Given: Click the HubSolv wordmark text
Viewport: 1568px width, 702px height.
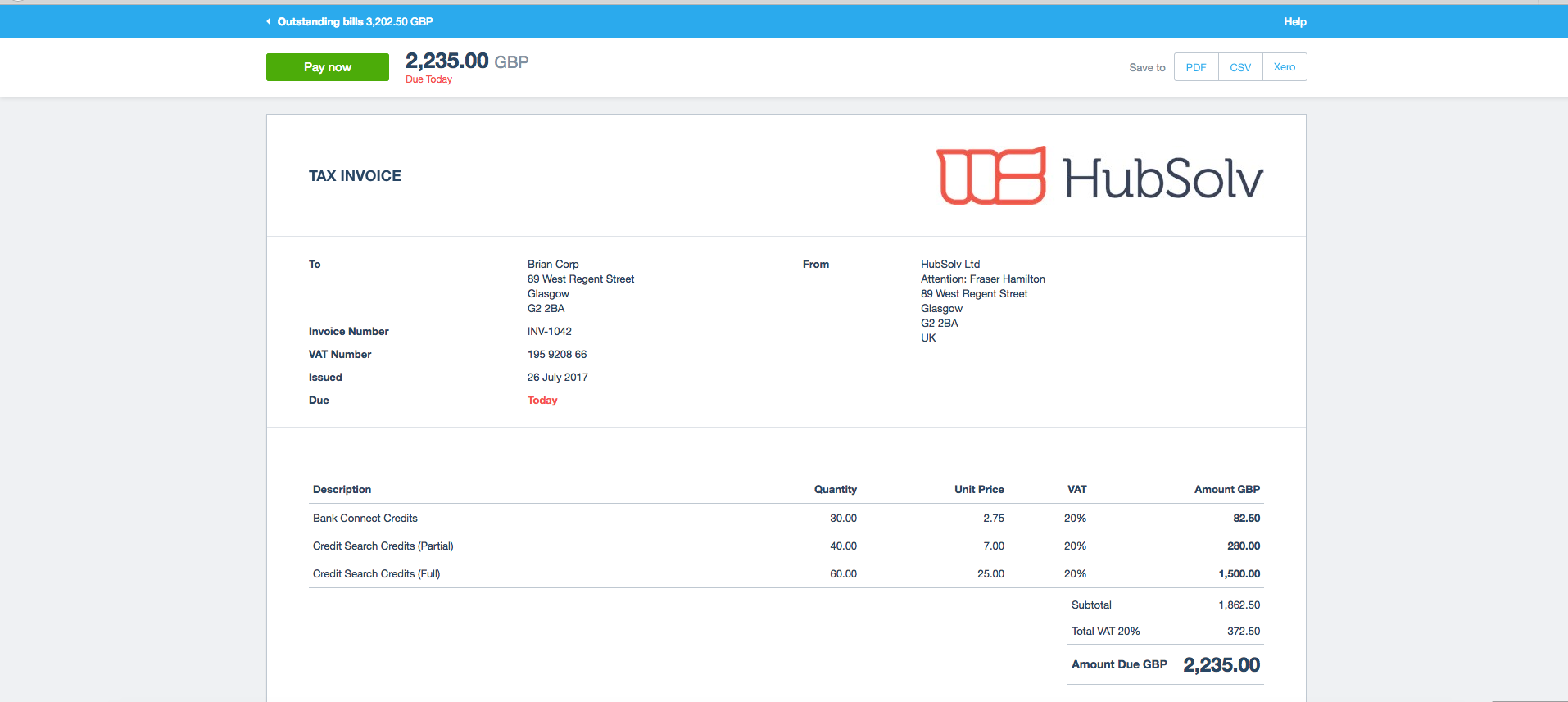Looking at the screenshot, I should (x=1162, y=179).
